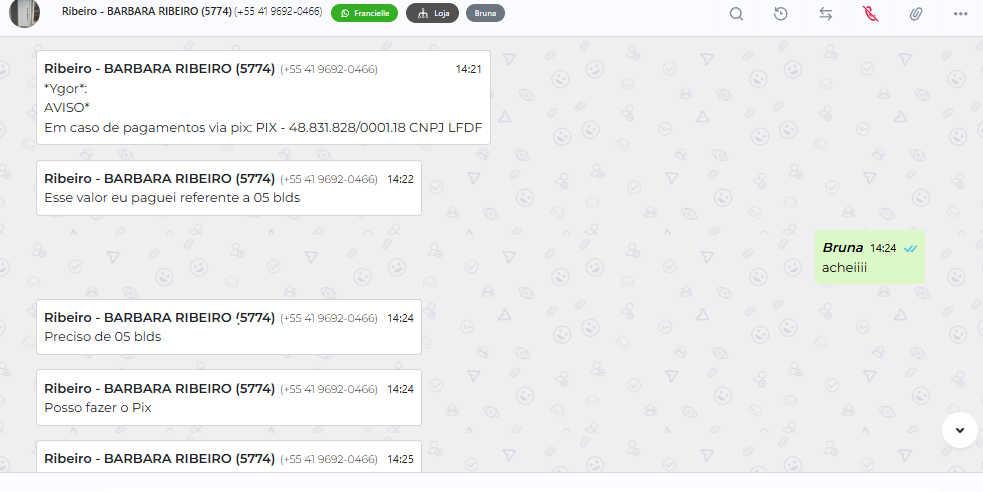Click the transfer conversation arrows icon

(826, 14)
